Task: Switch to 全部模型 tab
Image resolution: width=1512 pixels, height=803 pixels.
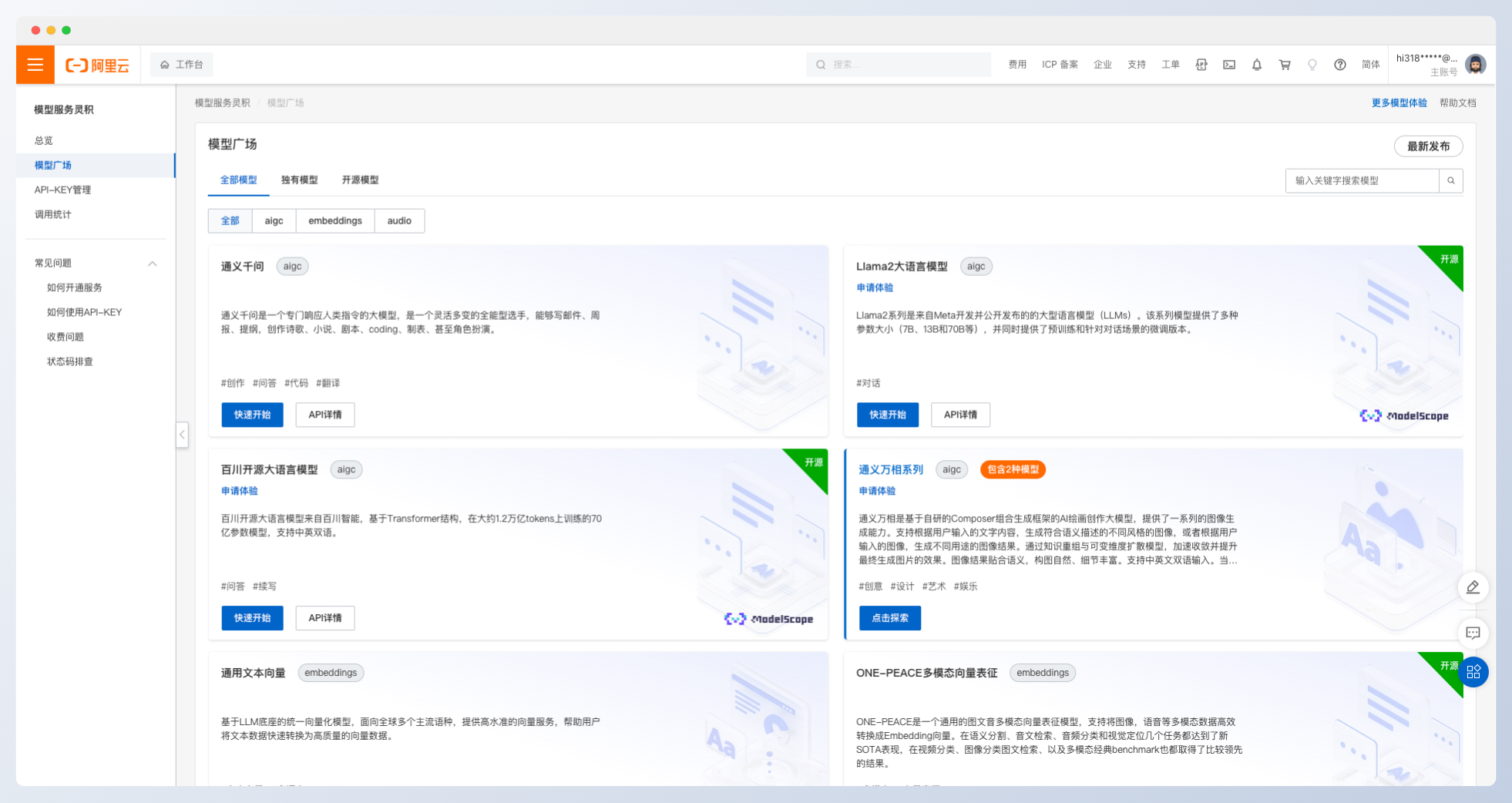Action: click(x=239, y=180)
